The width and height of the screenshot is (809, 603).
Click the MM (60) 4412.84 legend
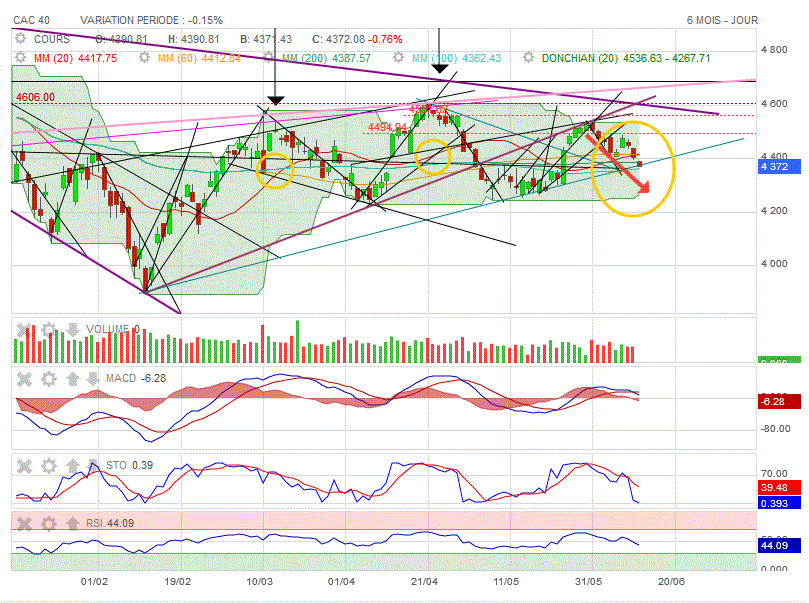(199, 58)
